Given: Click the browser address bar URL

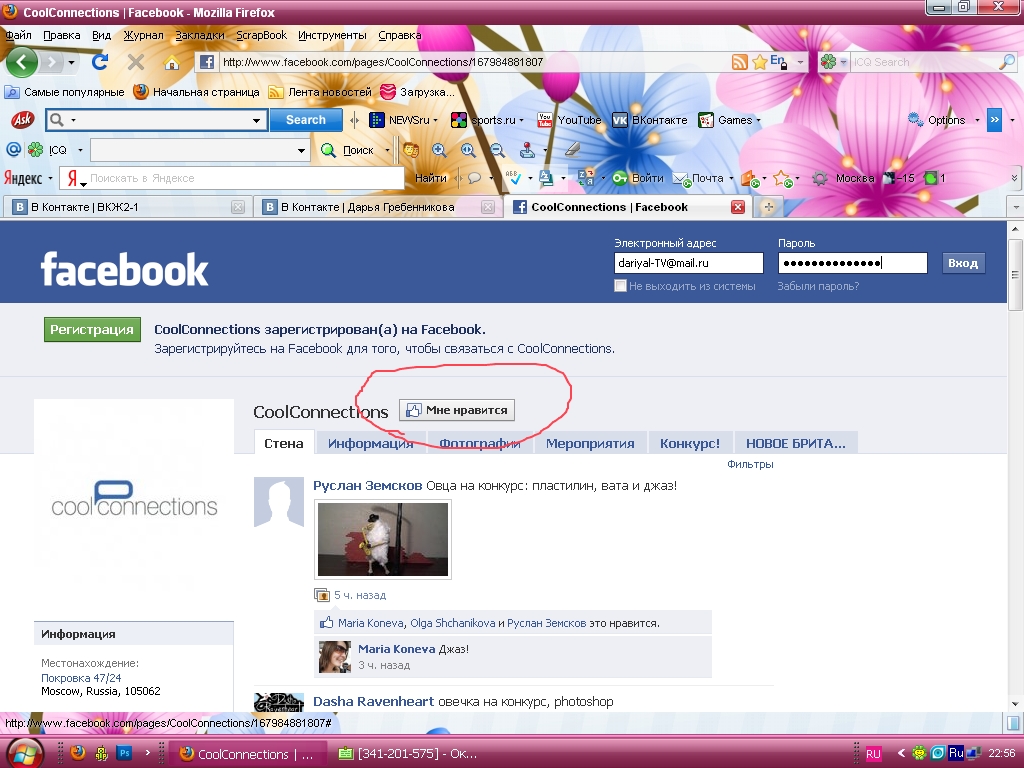Looking at the screenshot, I should [383, 62].
